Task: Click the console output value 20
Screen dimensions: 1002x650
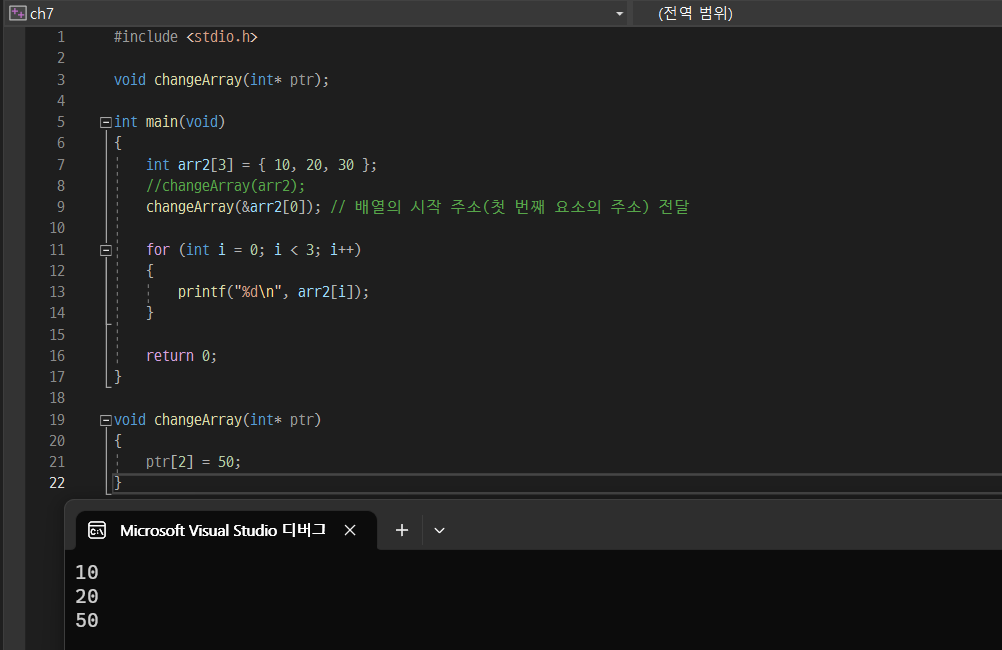Action: (x=87, y=597)
